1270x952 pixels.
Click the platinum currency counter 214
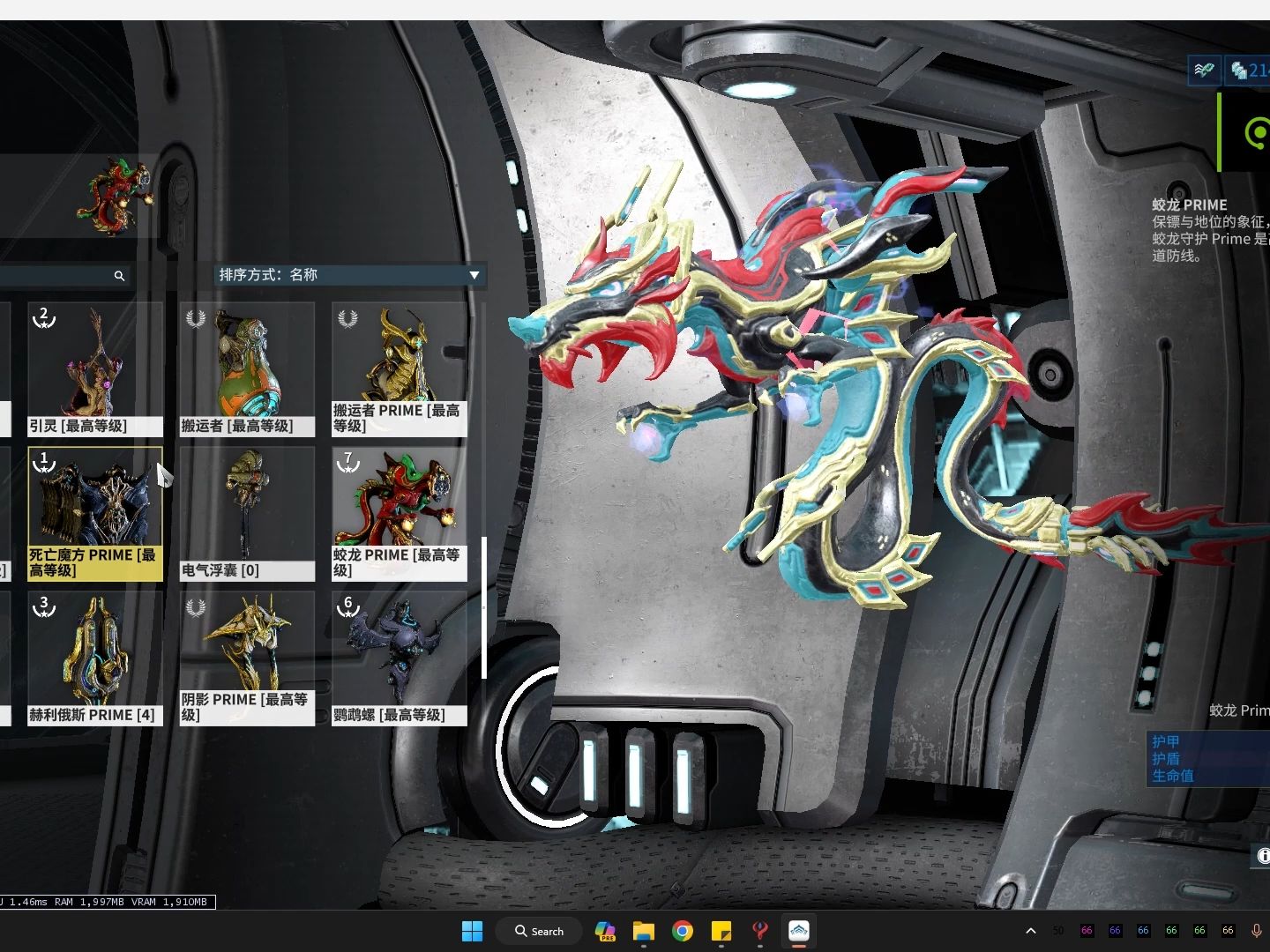(x=1249, y=70)
